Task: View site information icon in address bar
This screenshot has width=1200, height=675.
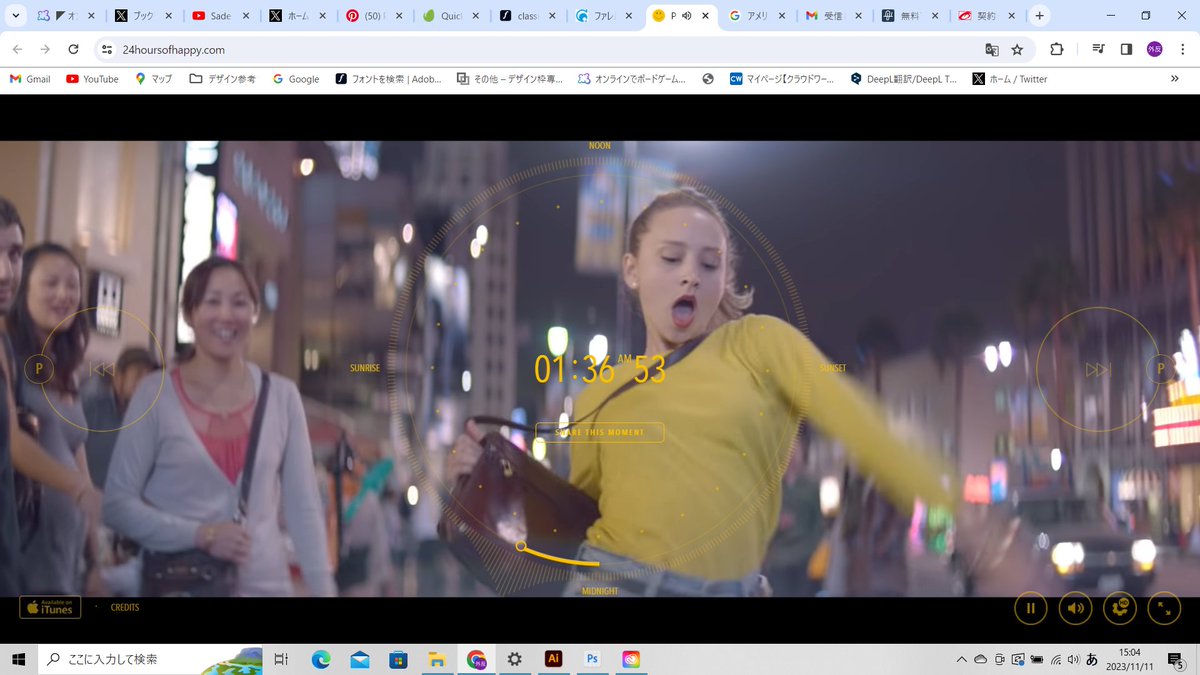Action: coord(108,49)
